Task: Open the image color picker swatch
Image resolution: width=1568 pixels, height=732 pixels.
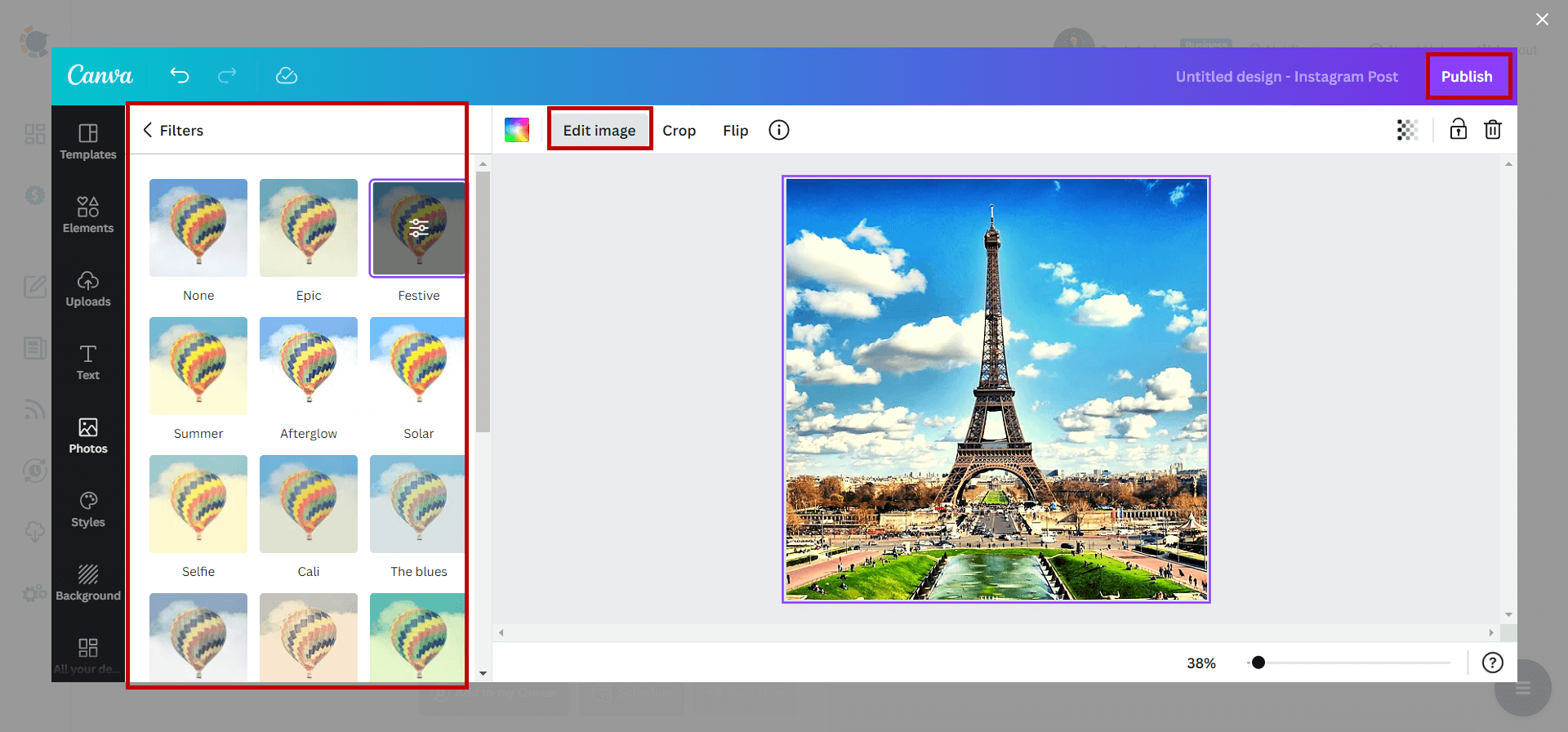Action: coord(517,130)
